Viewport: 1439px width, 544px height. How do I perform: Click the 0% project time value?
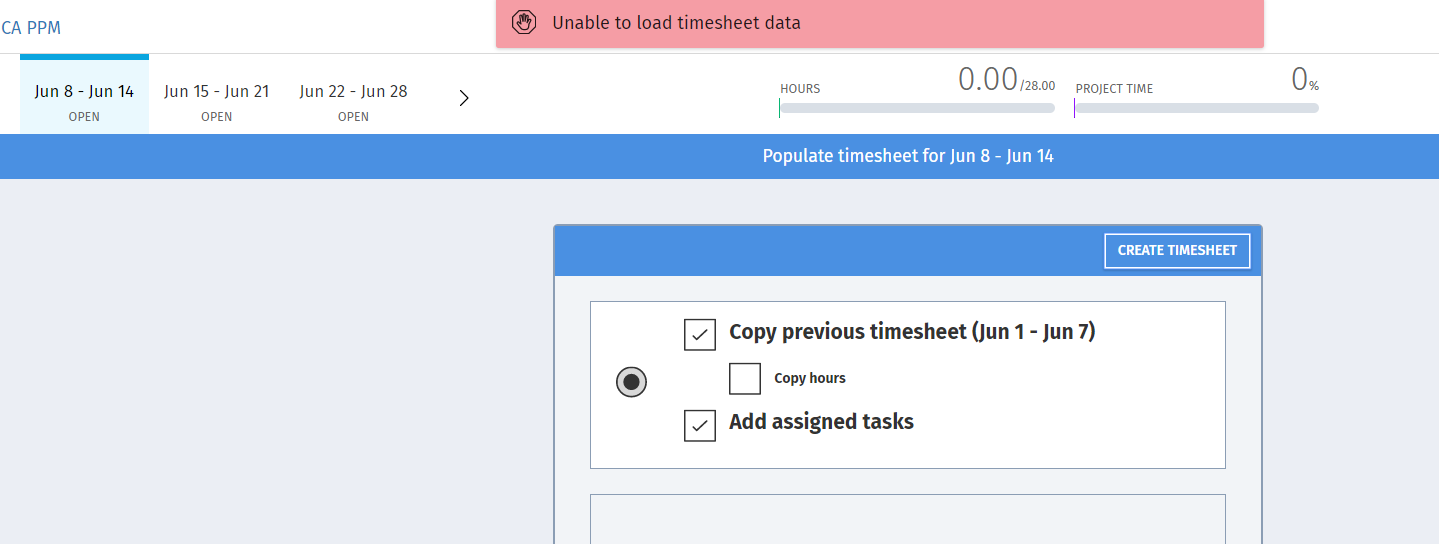click(x=1300, y=79)
